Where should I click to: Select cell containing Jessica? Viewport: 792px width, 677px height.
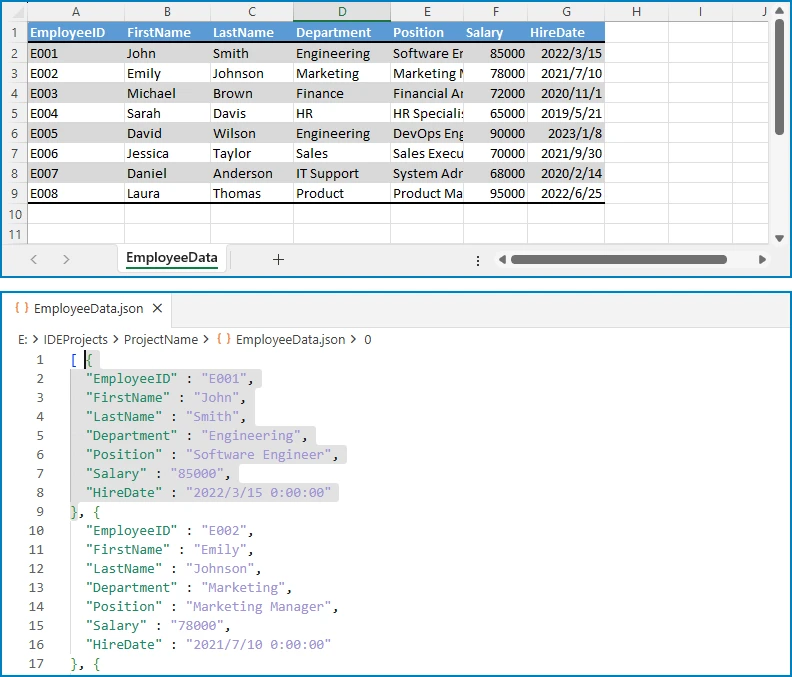click(x=167, y=153)
